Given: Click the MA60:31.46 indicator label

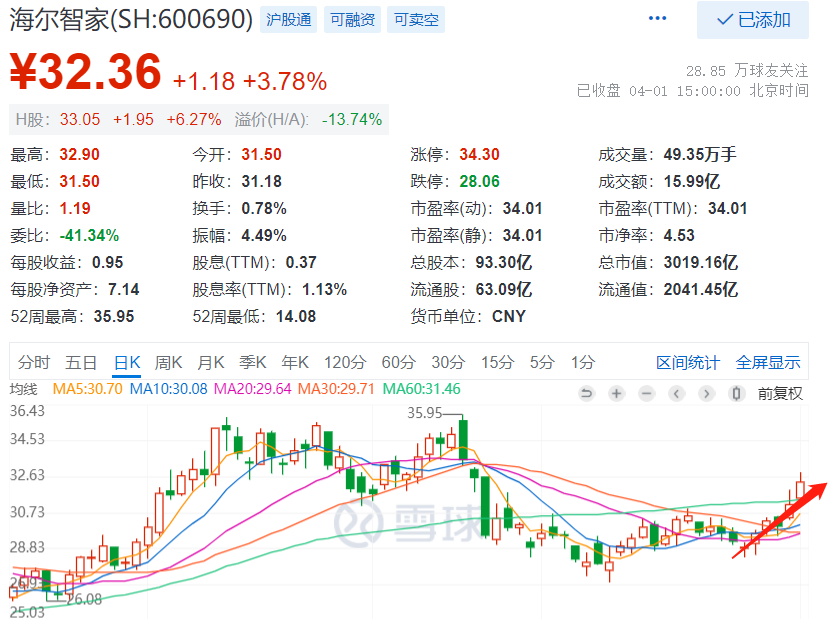Looking at the screenshot, I should [x=422, y=389].
